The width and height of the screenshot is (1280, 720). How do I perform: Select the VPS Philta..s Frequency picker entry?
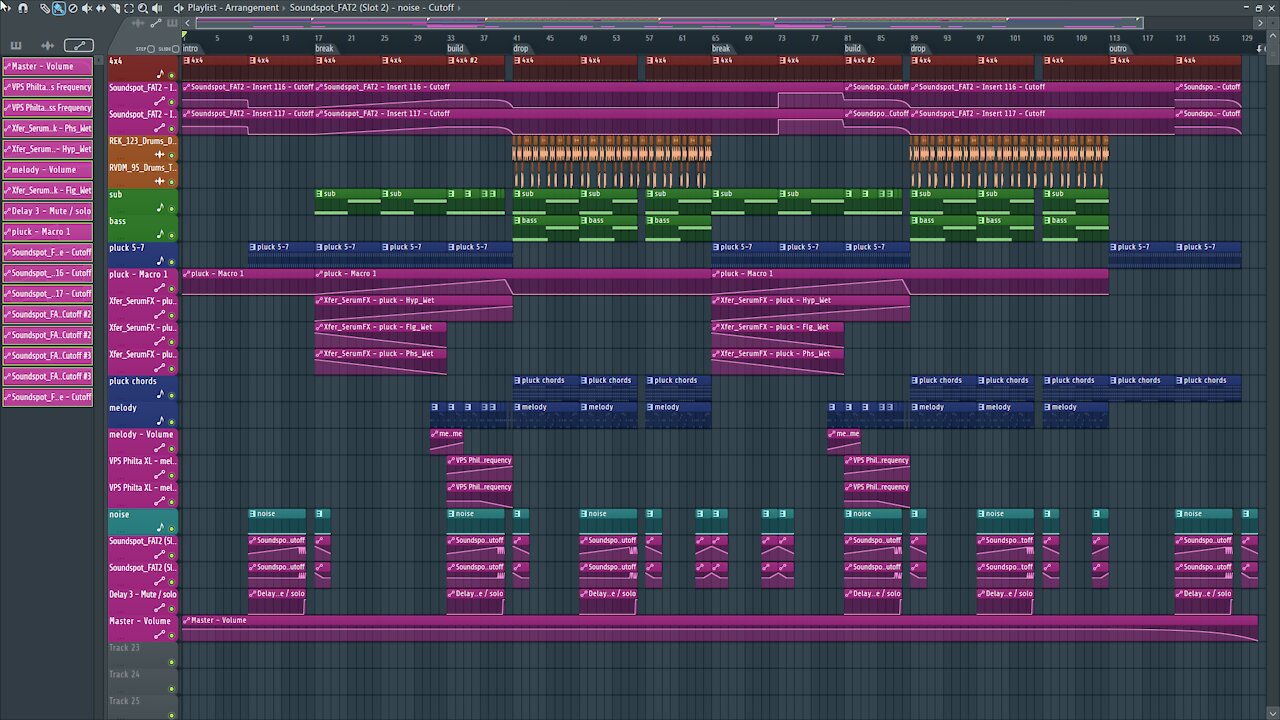pyautogui.click(x=48, y=88)
